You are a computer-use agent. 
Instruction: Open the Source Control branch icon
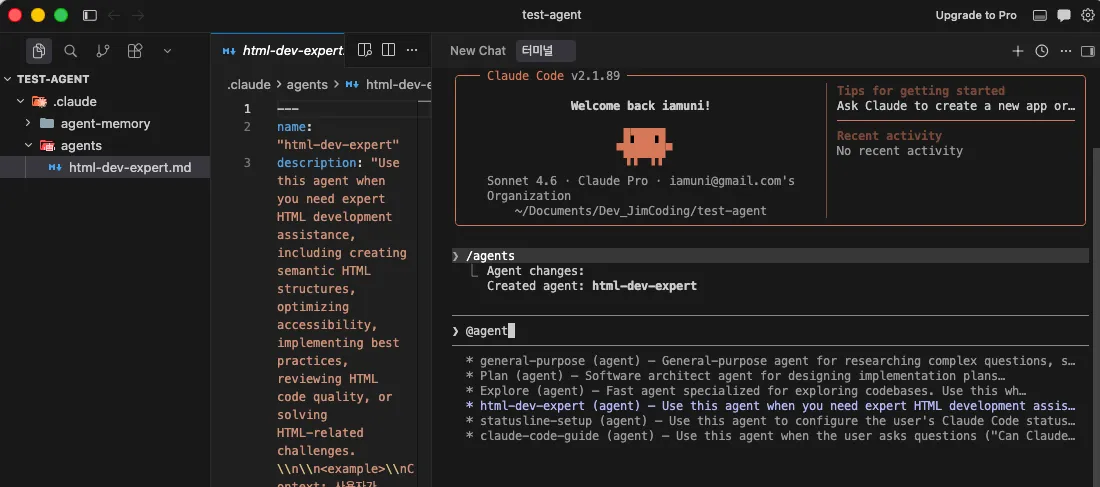(x=103, y=50)
